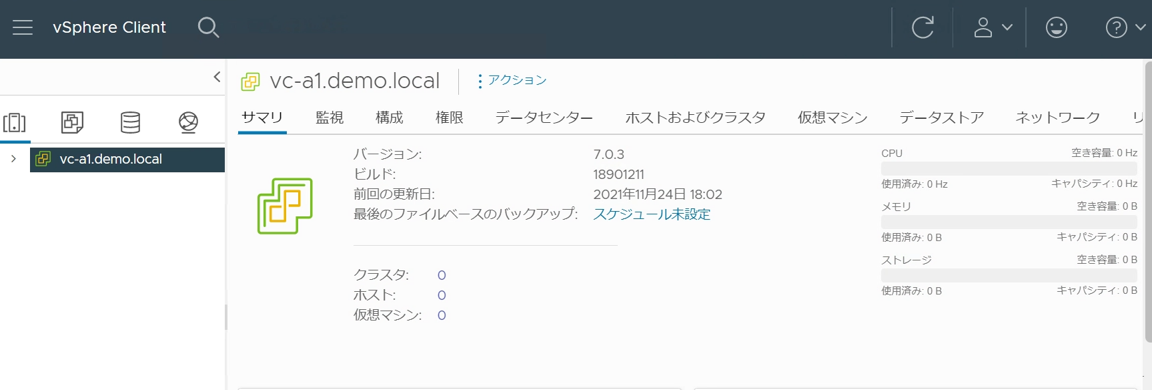The width and height of the screenshot is (1152, 390).
Task: Open the help question-mark menu
Action: click(x=1125, y=28)
